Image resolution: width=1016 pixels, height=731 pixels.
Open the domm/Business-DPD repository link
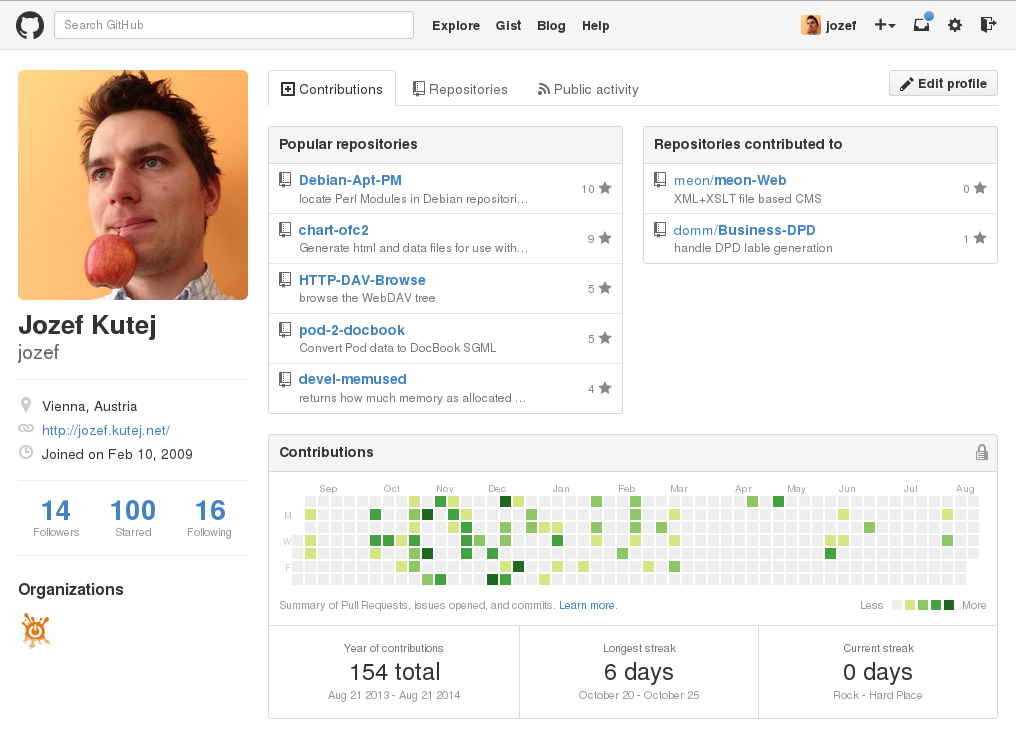[745, 230]
